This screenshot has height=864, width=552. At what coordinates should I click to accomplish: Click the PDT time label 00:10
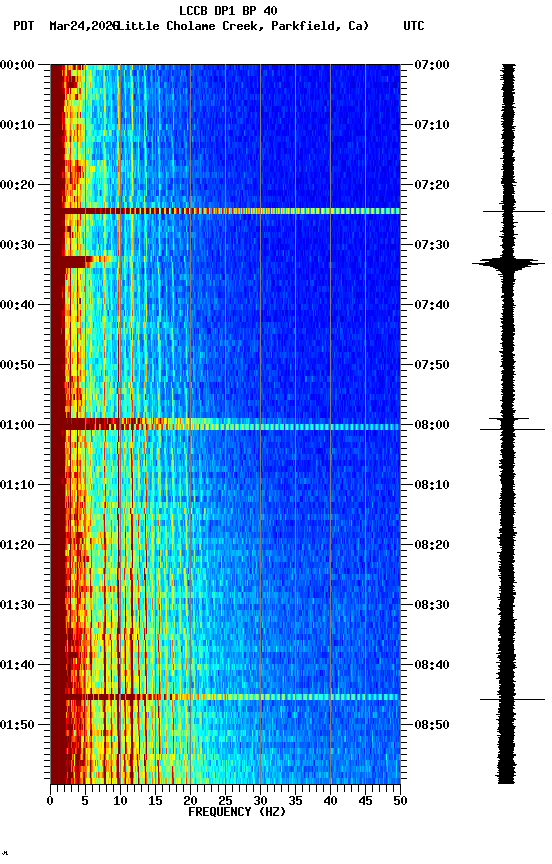click(17, 125)
